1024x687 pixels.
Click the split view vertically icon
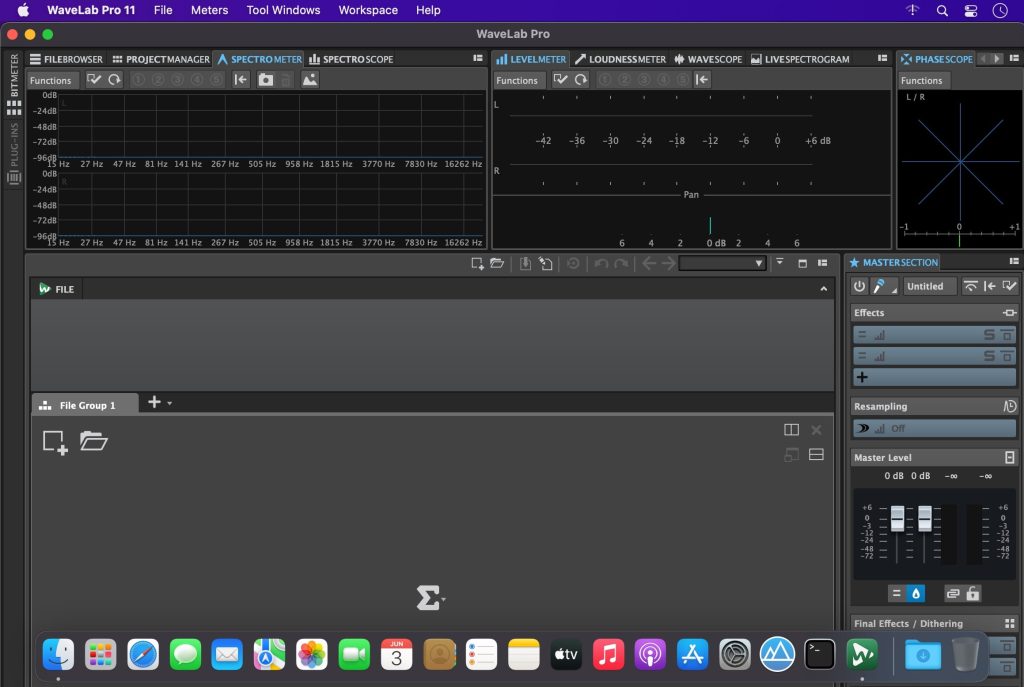[x=791, y=430]
